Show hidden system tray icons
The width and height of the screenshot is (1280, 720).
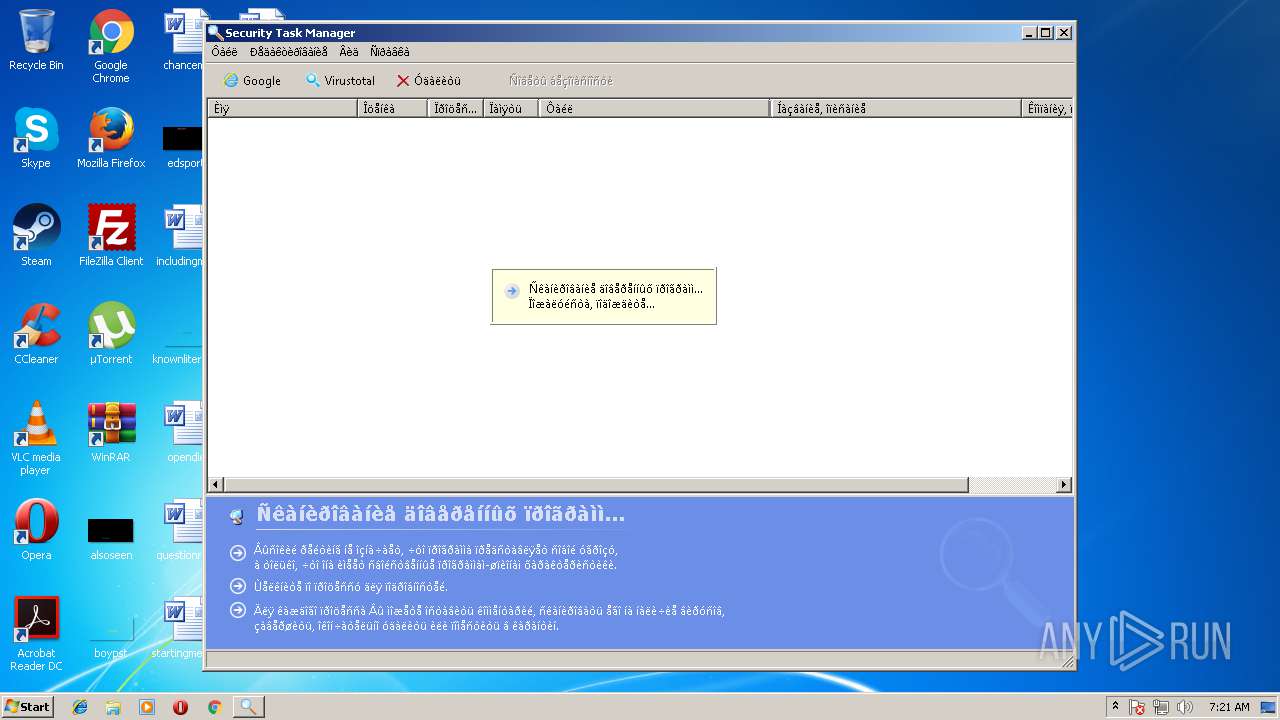pos(1115,707)
